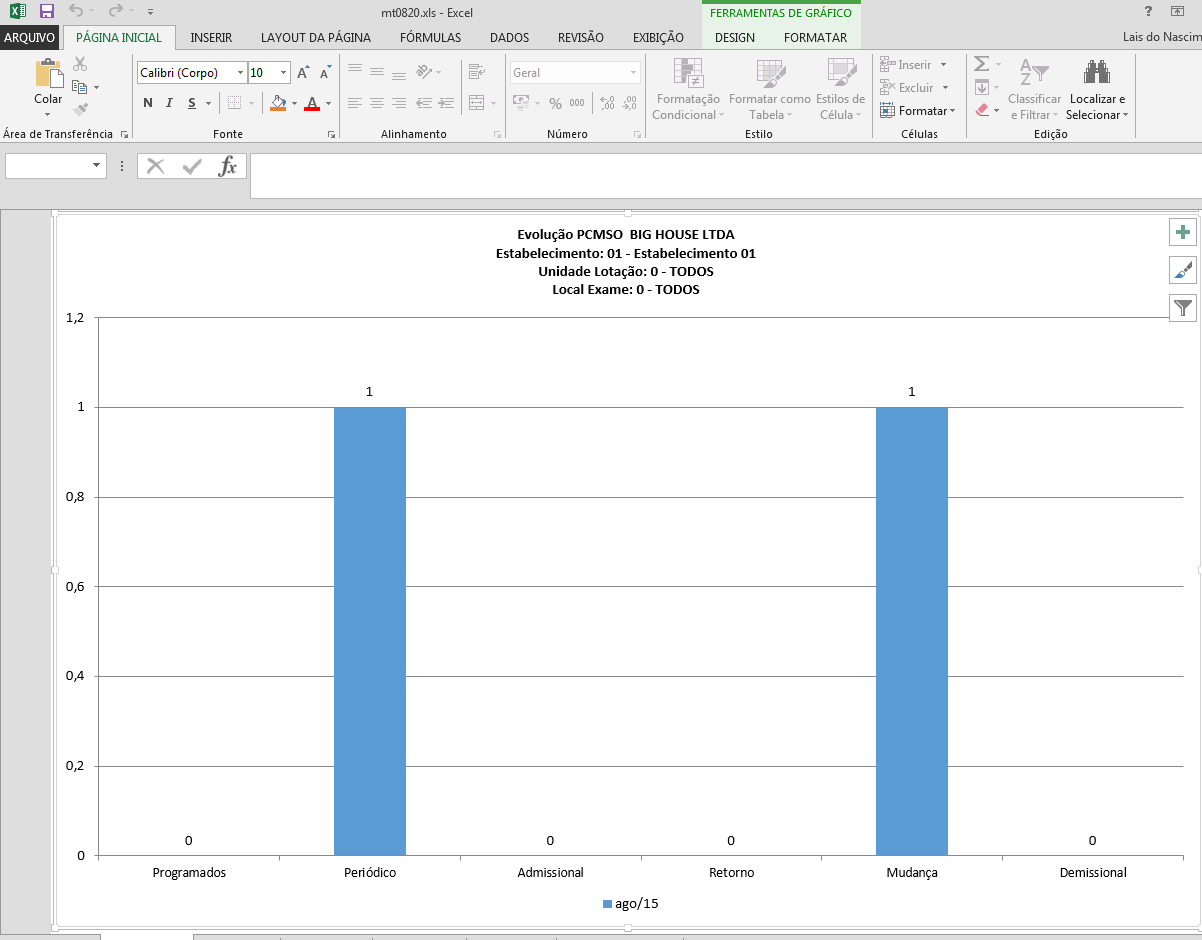Align text to the right
This screenshot has height=940, width=1202.
pyautogui.click(x=398, y=103)
